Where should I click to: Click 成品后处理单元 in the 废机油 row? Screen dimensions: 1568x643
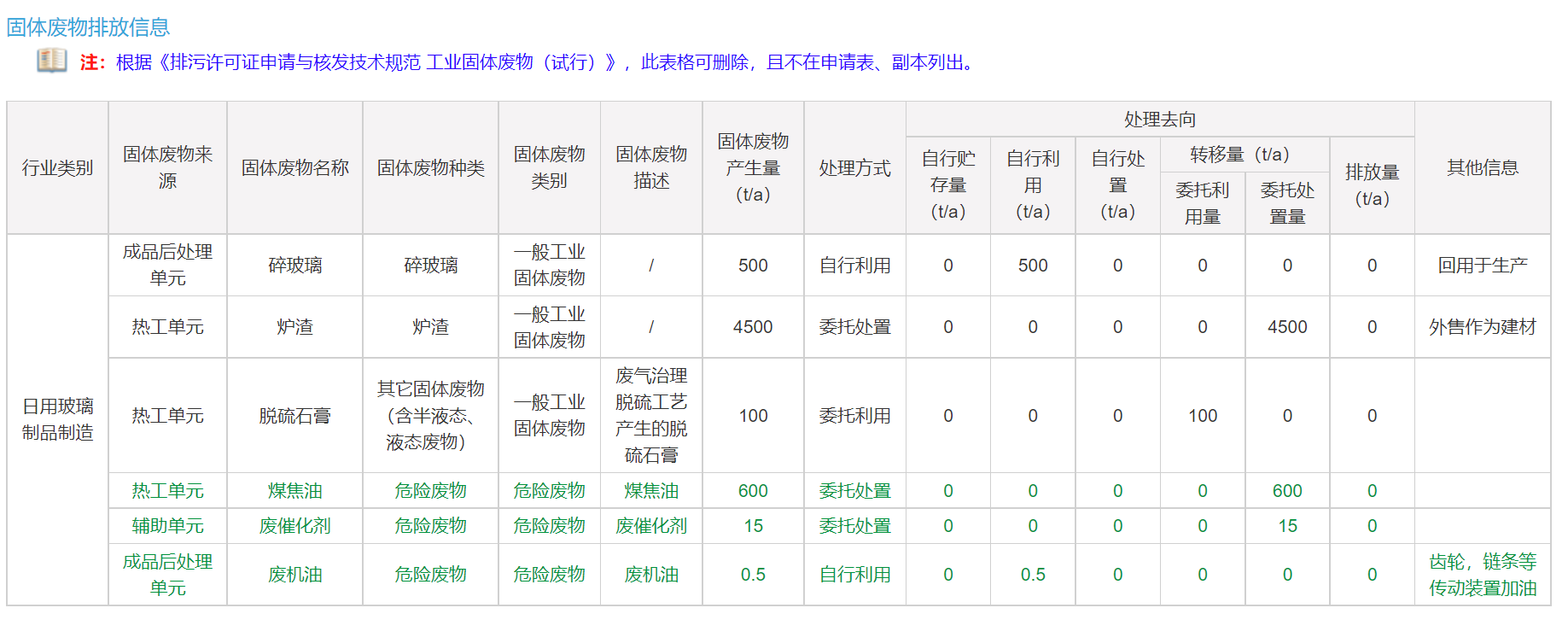coord(167,575)
